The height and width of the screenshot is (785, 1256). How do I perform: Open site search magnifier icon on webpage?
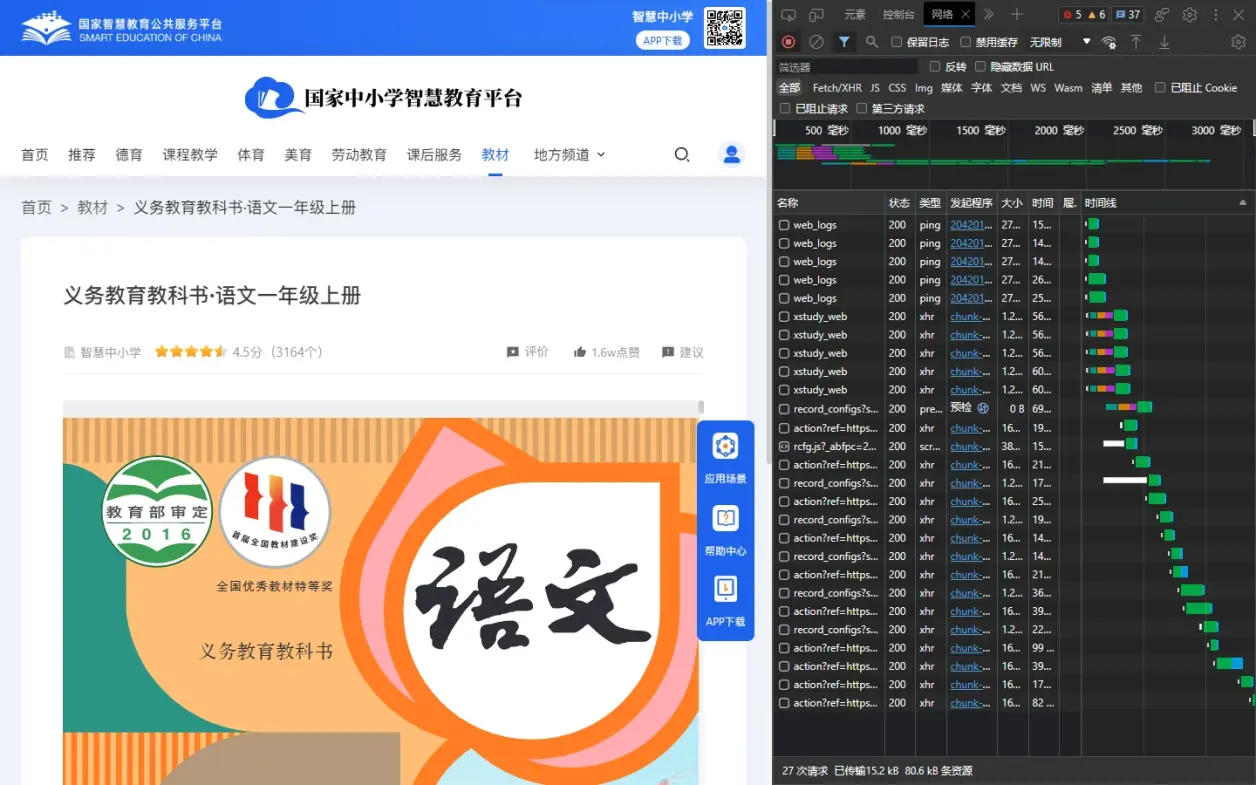(682, 154)
